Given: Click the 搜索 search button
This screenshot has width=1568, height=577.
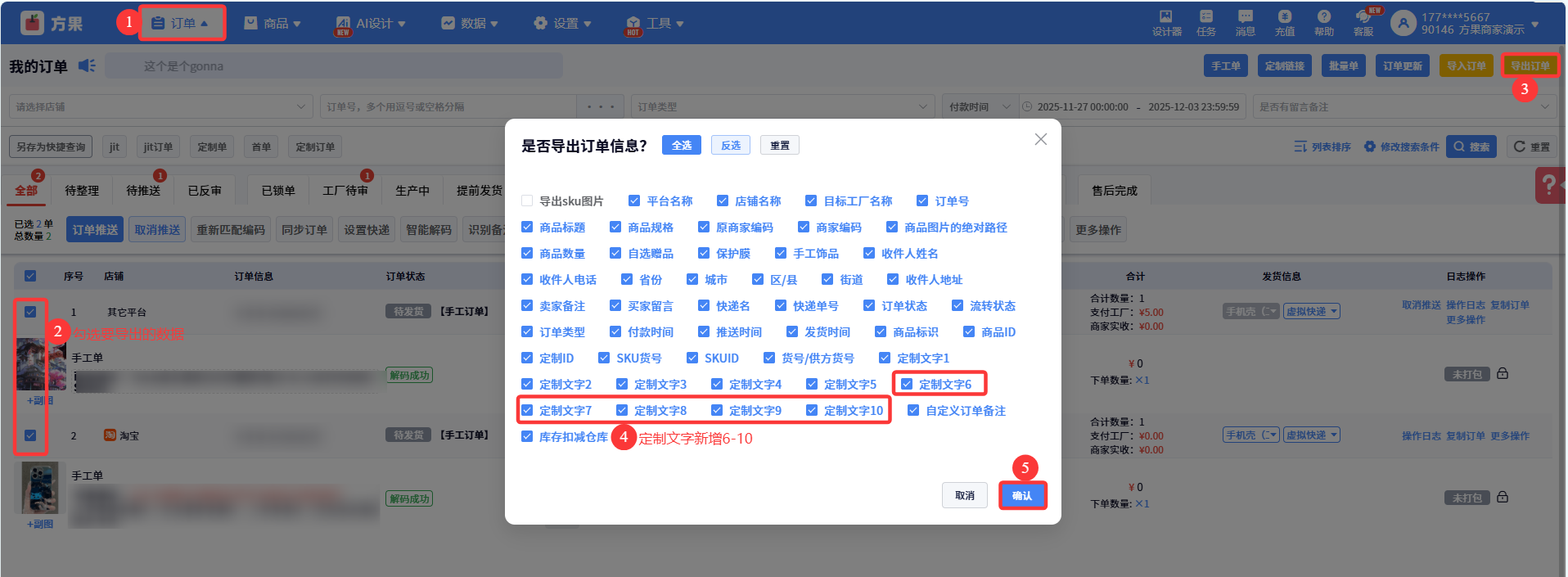Looking at the screenshot, I should point(1471,147).
